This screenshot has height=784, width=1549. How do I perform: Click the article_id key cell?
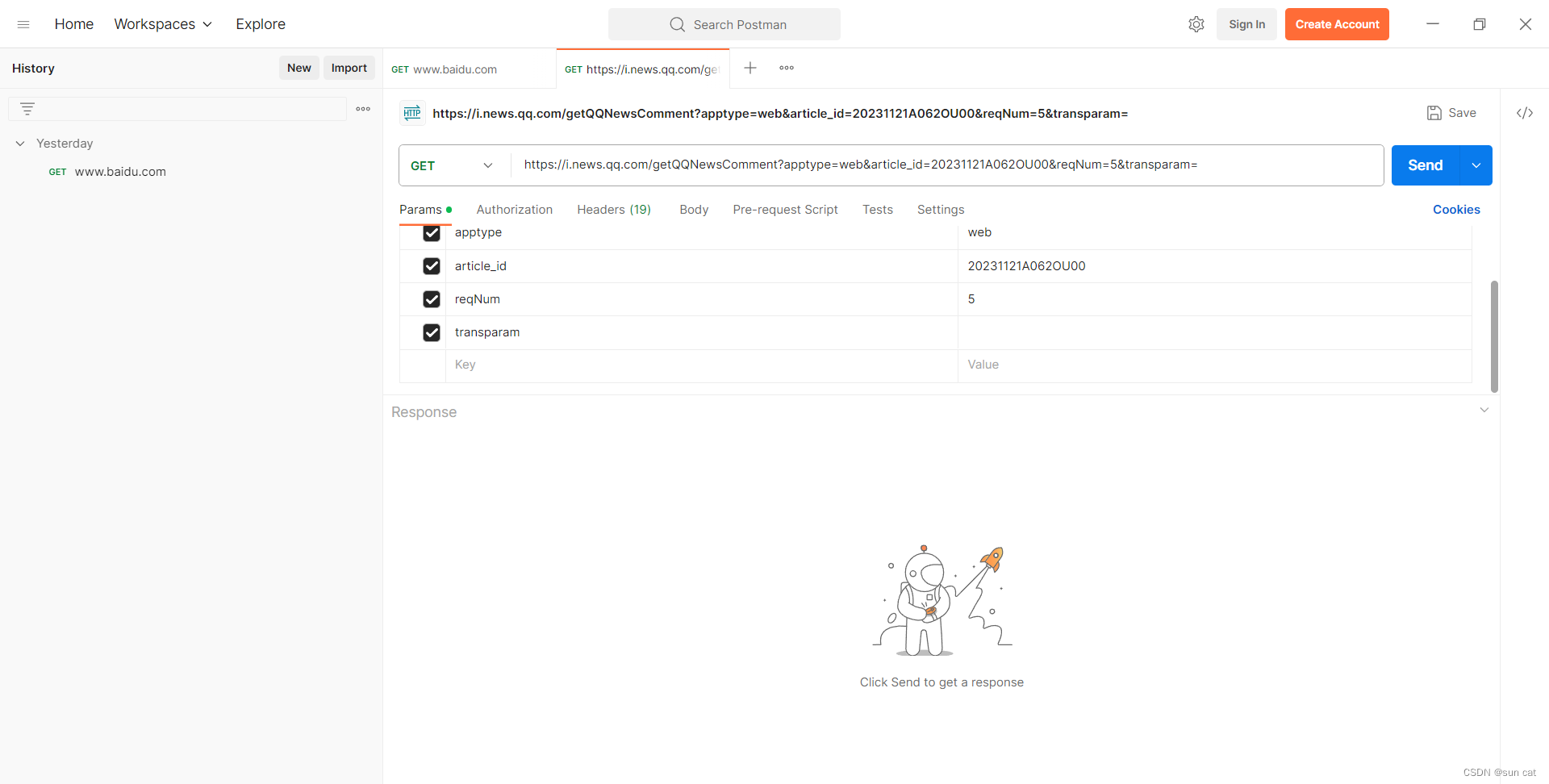click(702, 266)
